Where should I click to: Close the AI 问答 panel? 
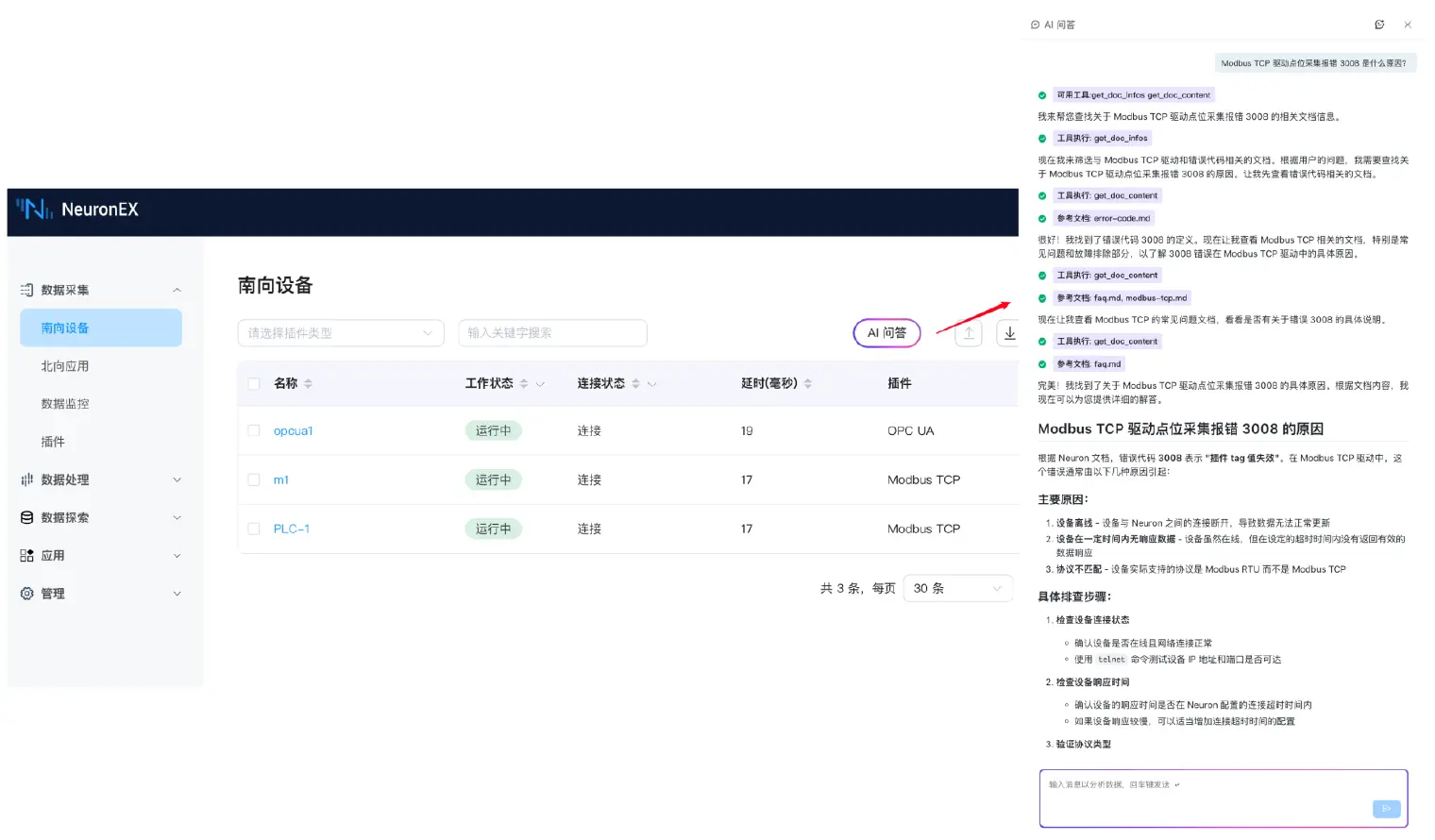pos(1408,25)
